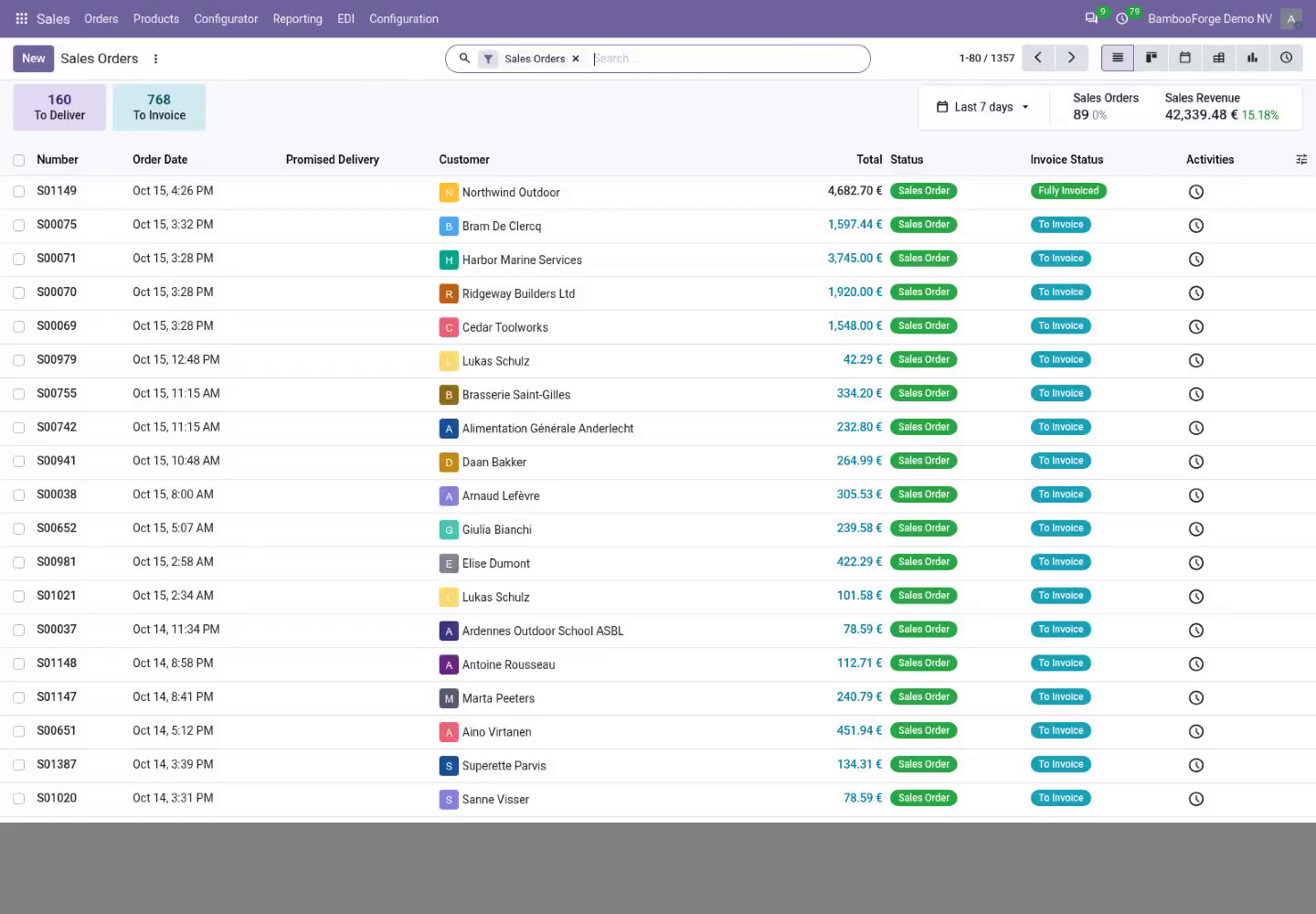Open the Orders menu

coord(101,18)
